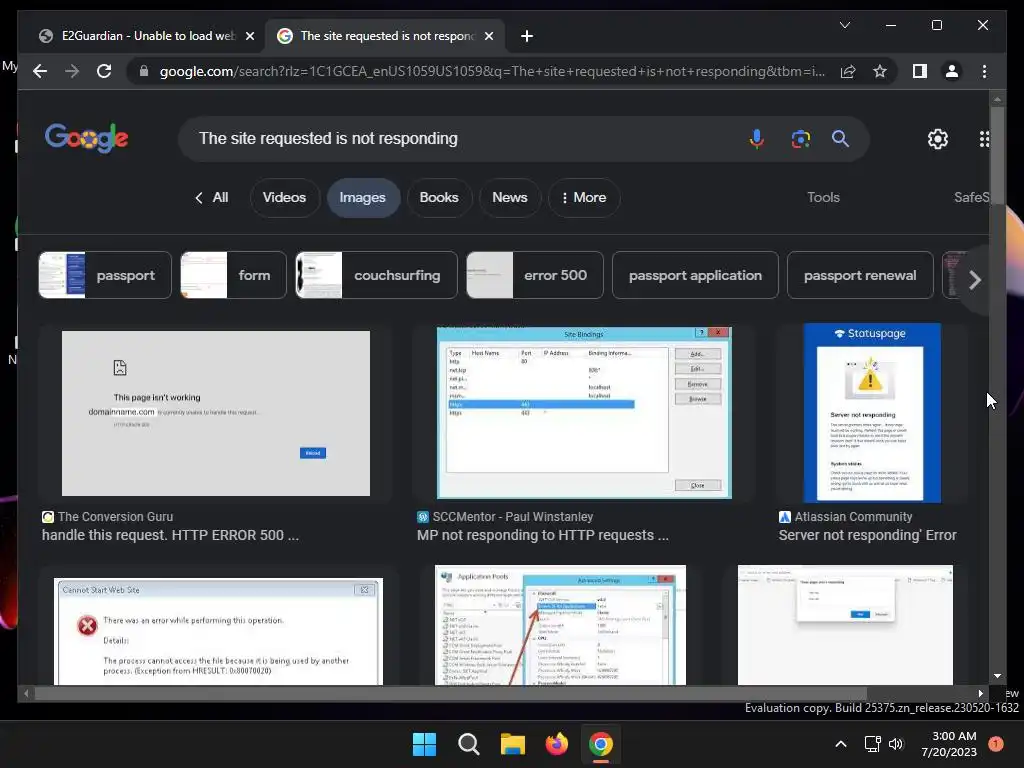Viewport: 1024px width, 768px height.
Task: Visit Atlassian Community source
Action: [x=853, y=517]
